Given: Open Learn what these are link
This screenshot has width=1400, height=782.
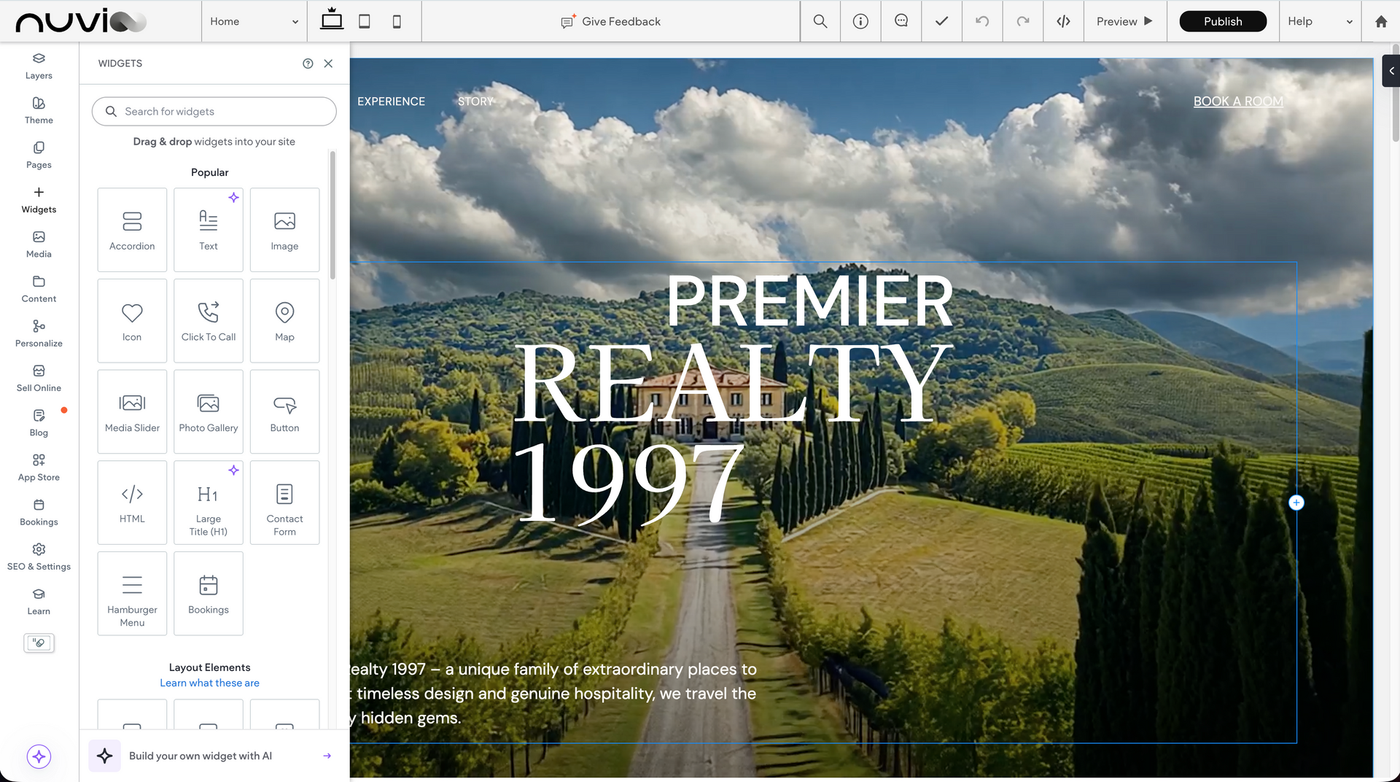Looking at the screenshot, I should 209,682.
